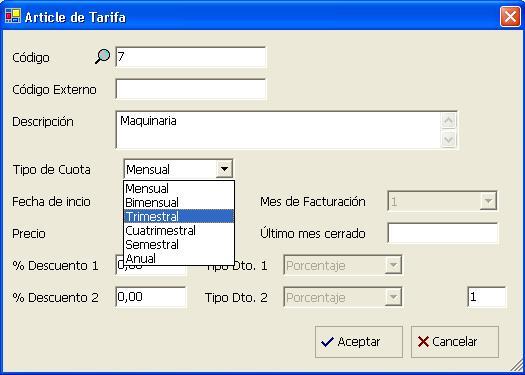Click the magnifying glass search icon beside Código
Viewport: 525px width, 375px height.
click(102, 56)
